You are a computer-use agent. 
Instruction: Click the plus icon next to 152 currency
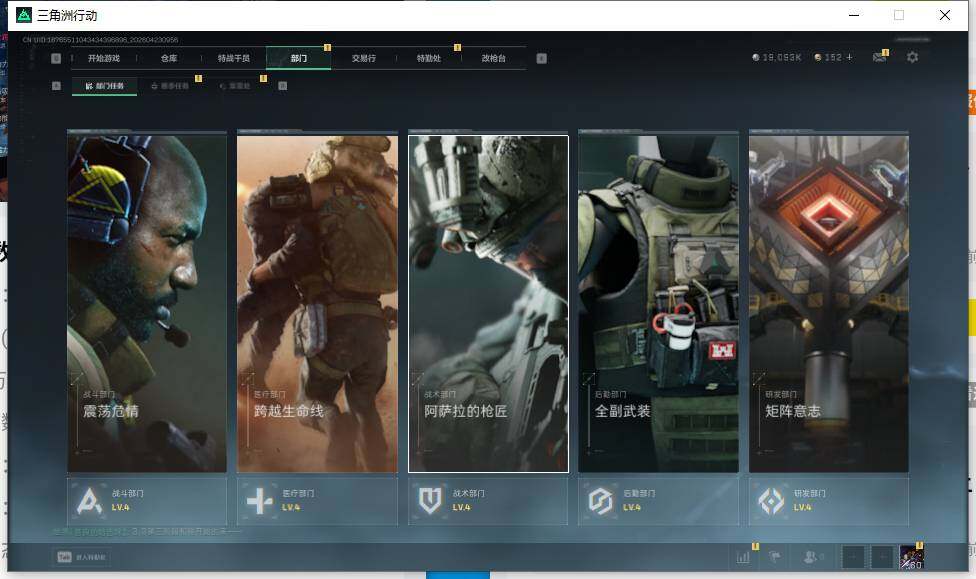pyautogui.click(x=849, y=57)
